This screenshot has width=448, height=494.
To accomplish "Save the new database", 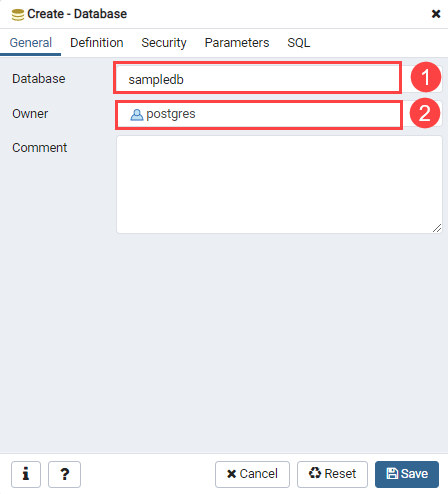I will (x=407, y=474).
